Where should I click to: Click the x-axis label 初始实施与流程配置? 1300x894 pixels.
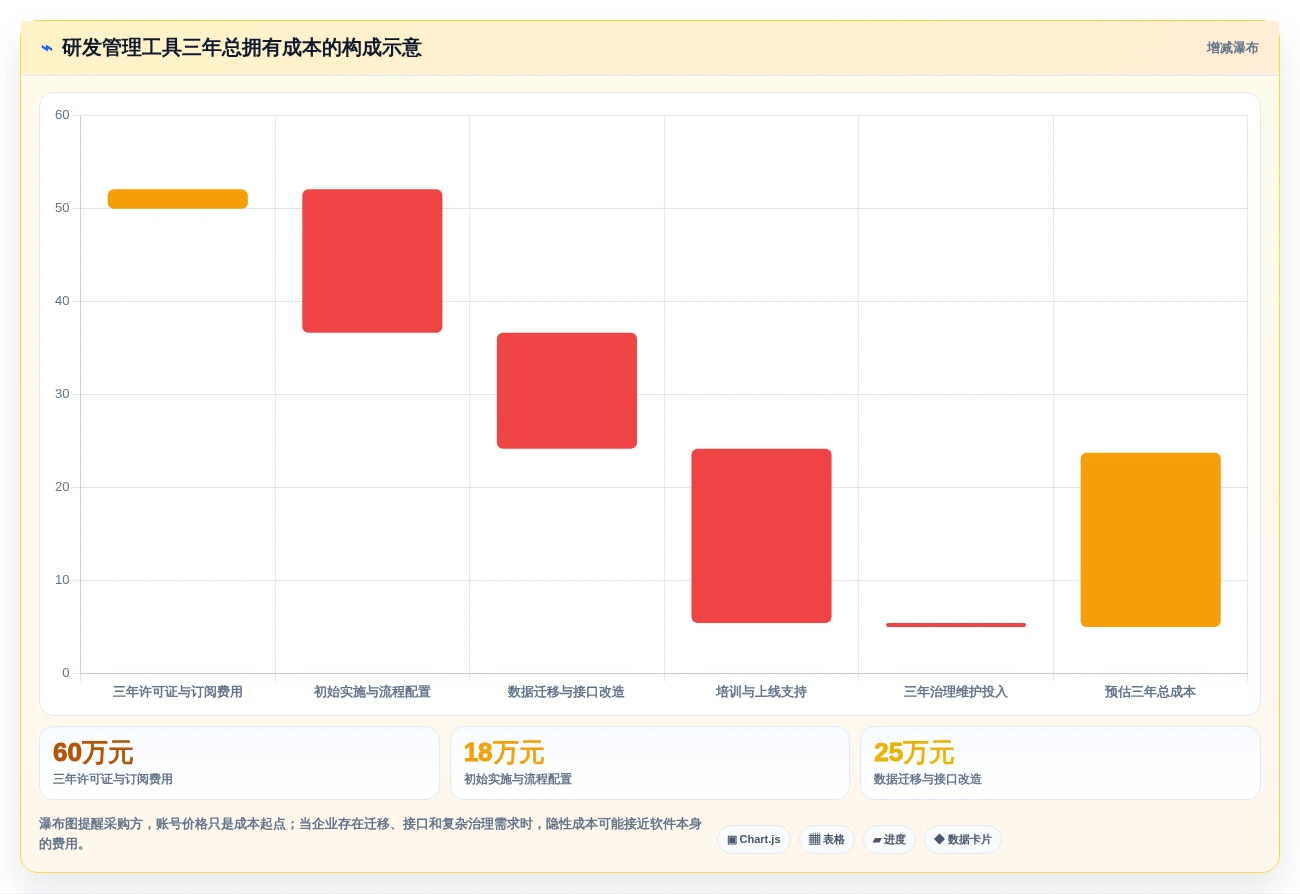tap(372, 692)
